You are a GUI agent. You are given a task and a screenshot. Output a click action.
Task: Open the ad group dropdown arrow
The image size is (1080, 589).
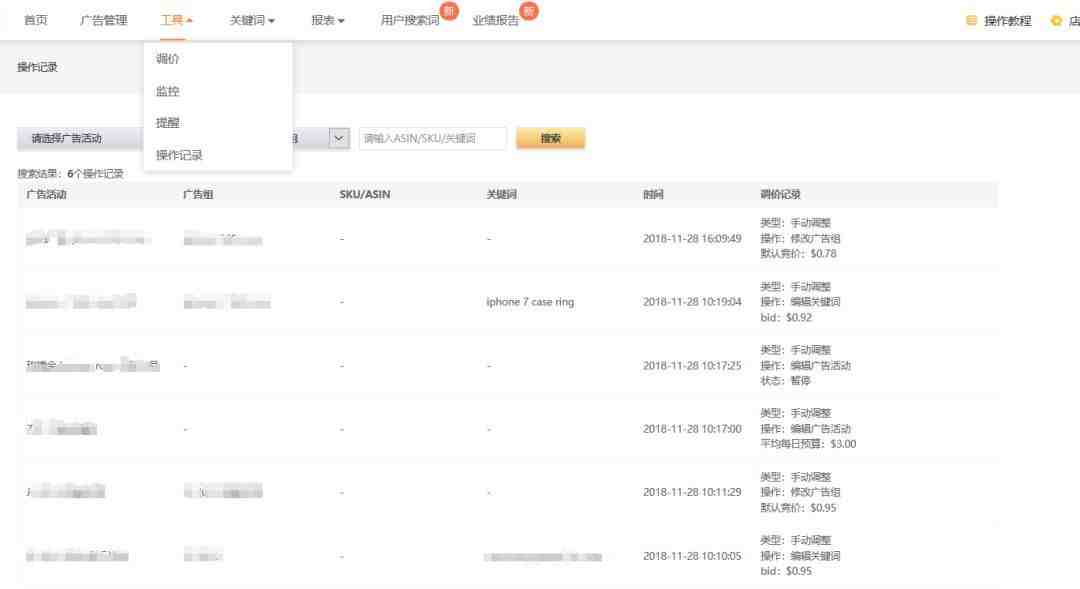339,139
